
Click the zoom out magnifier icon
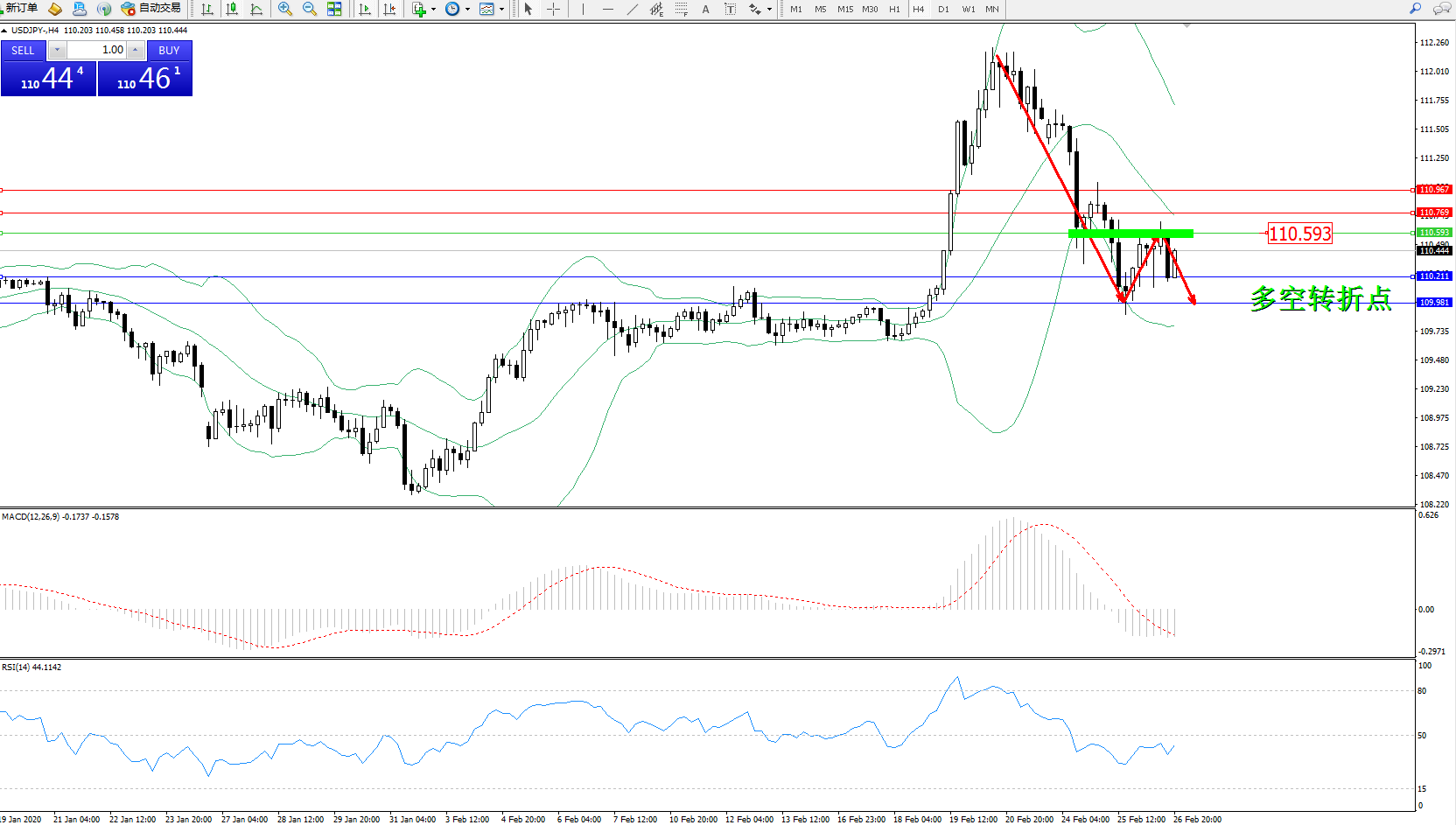pyautogui.click(x=309, y=9)
